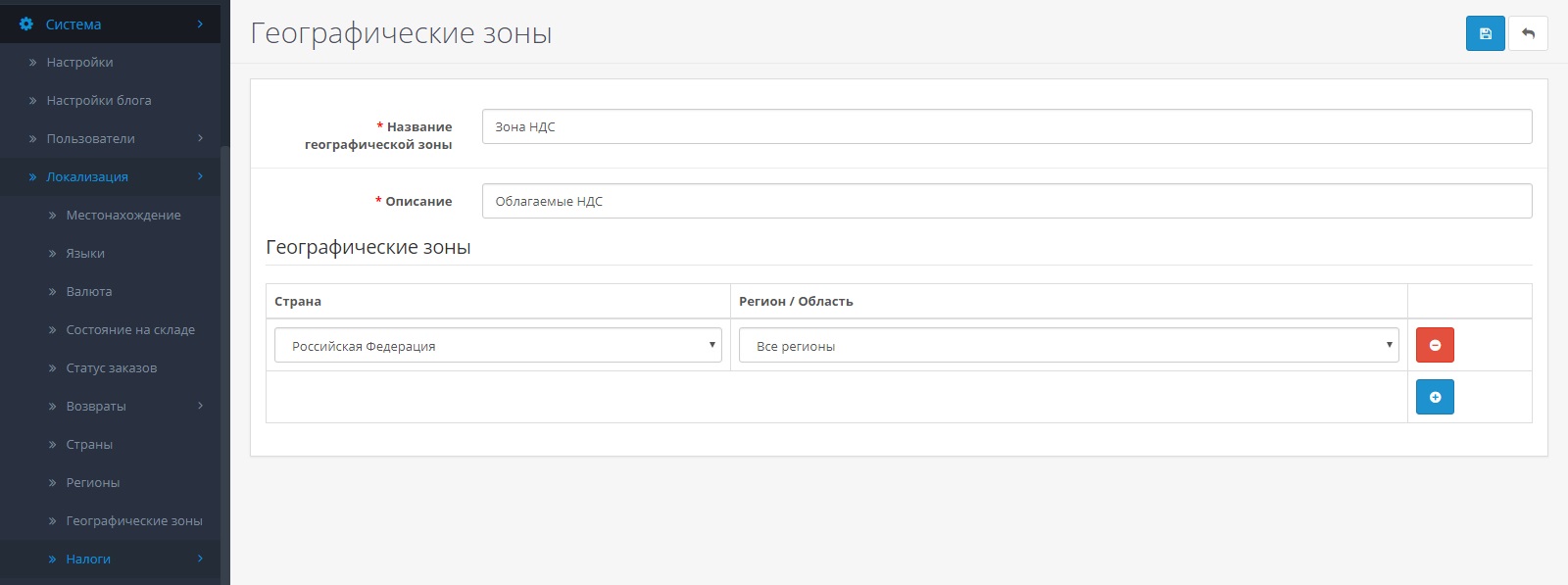The image size is (1568, 585).
Task: Open the Языки settings page
Action: tap(85, 253)
